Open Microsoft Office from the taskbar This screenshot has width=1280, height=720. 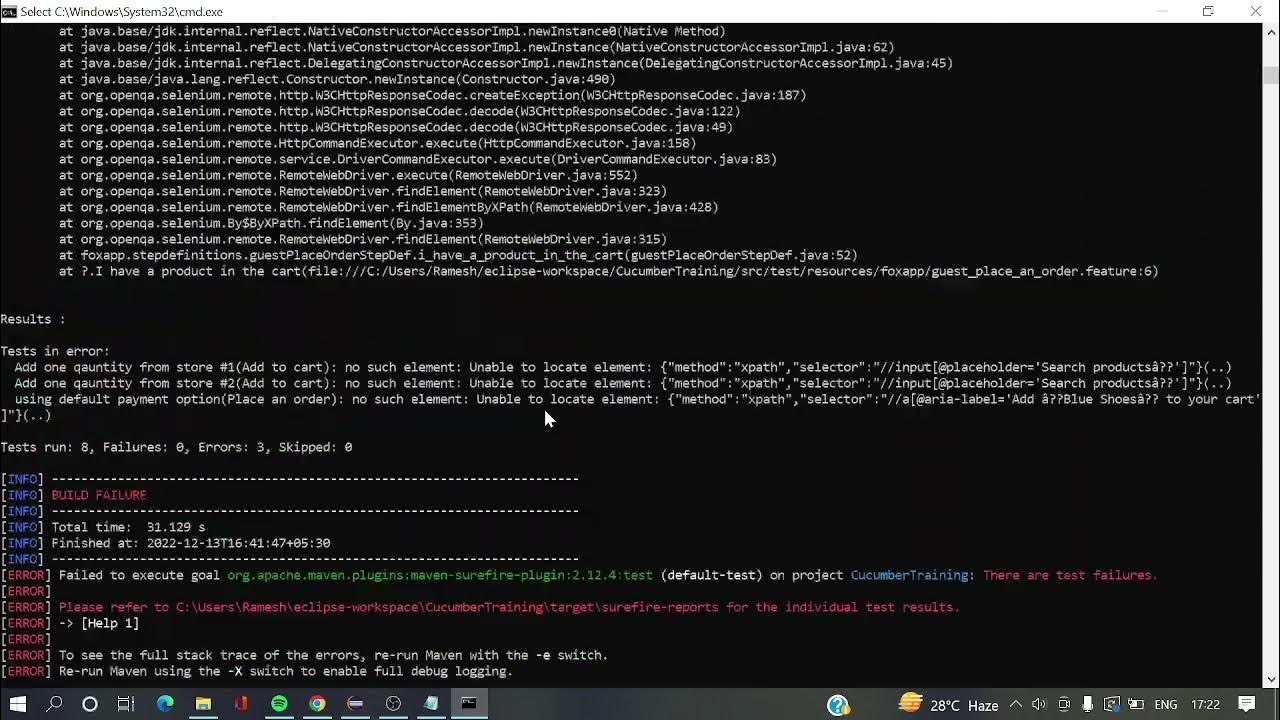point(241,704)
